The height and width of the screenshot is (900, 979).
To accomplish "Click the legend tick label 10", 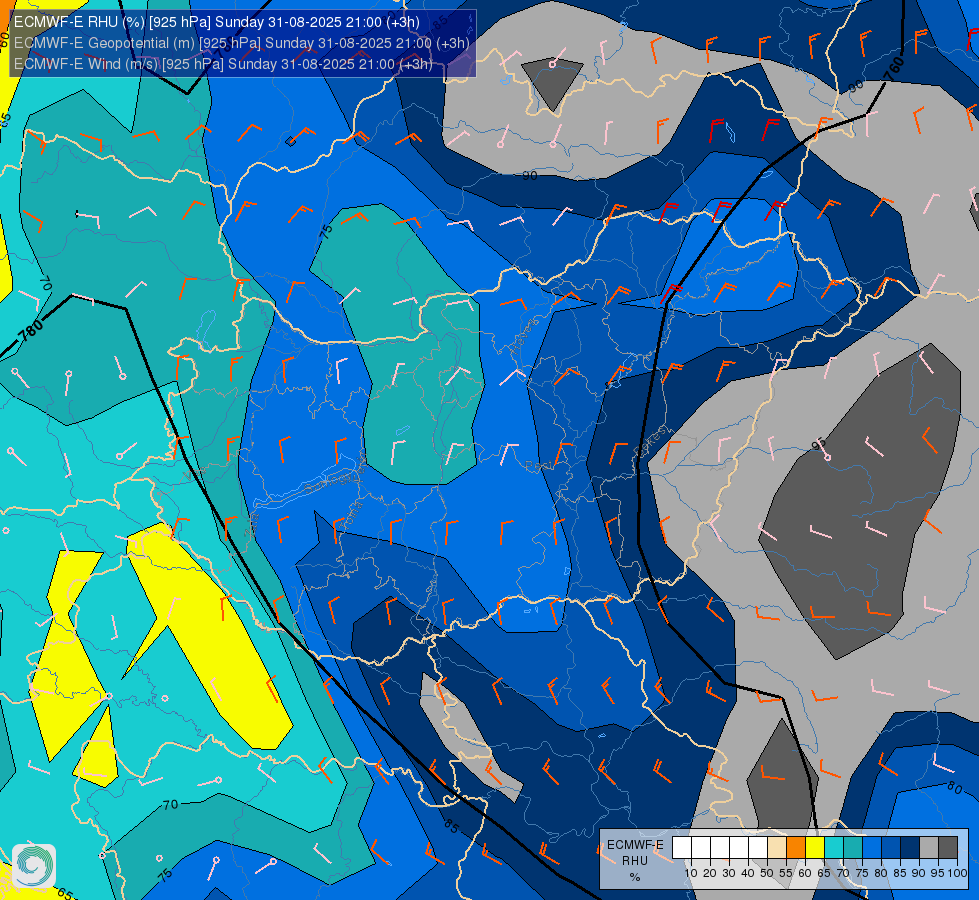I will (x=691, y=873).
